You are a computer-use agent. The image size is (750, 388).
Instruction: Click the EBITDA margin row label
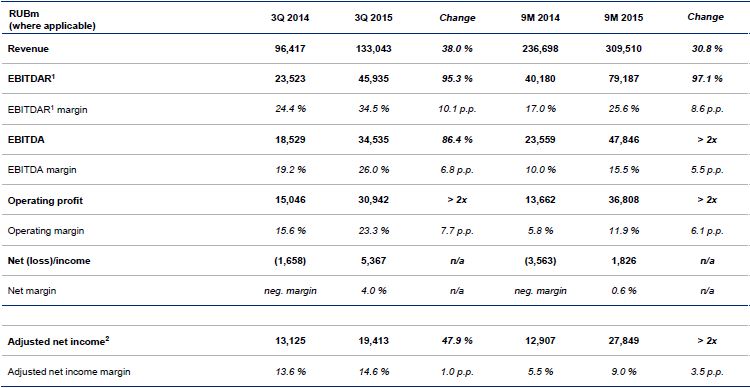click(x=42, y=170)
